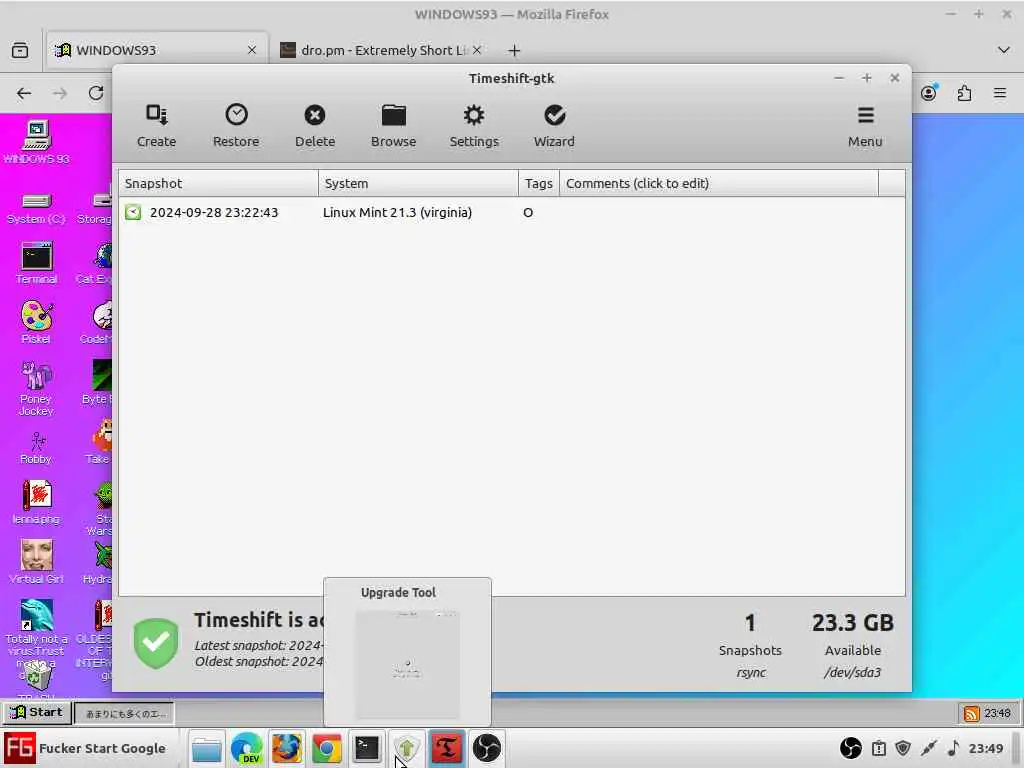Activate the Timeshift panel icon
The height and width of the screenshot is (768, 1024).
tap(447, 748)
